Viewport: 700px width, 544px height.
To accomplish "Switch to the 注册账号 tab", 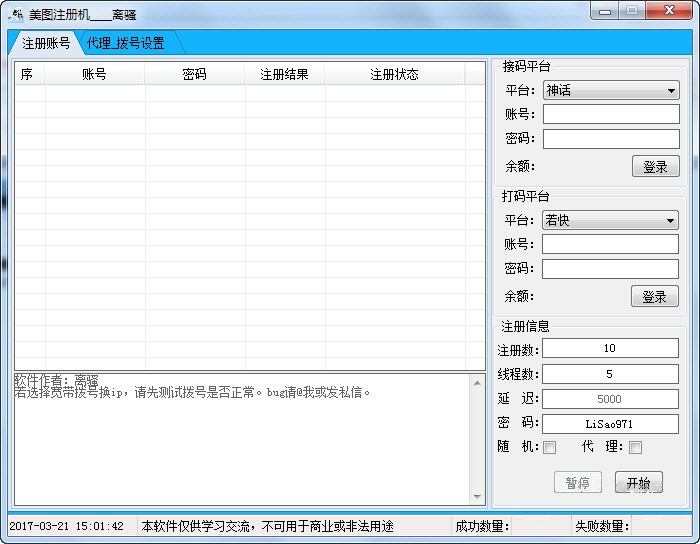I will (46, 43).
